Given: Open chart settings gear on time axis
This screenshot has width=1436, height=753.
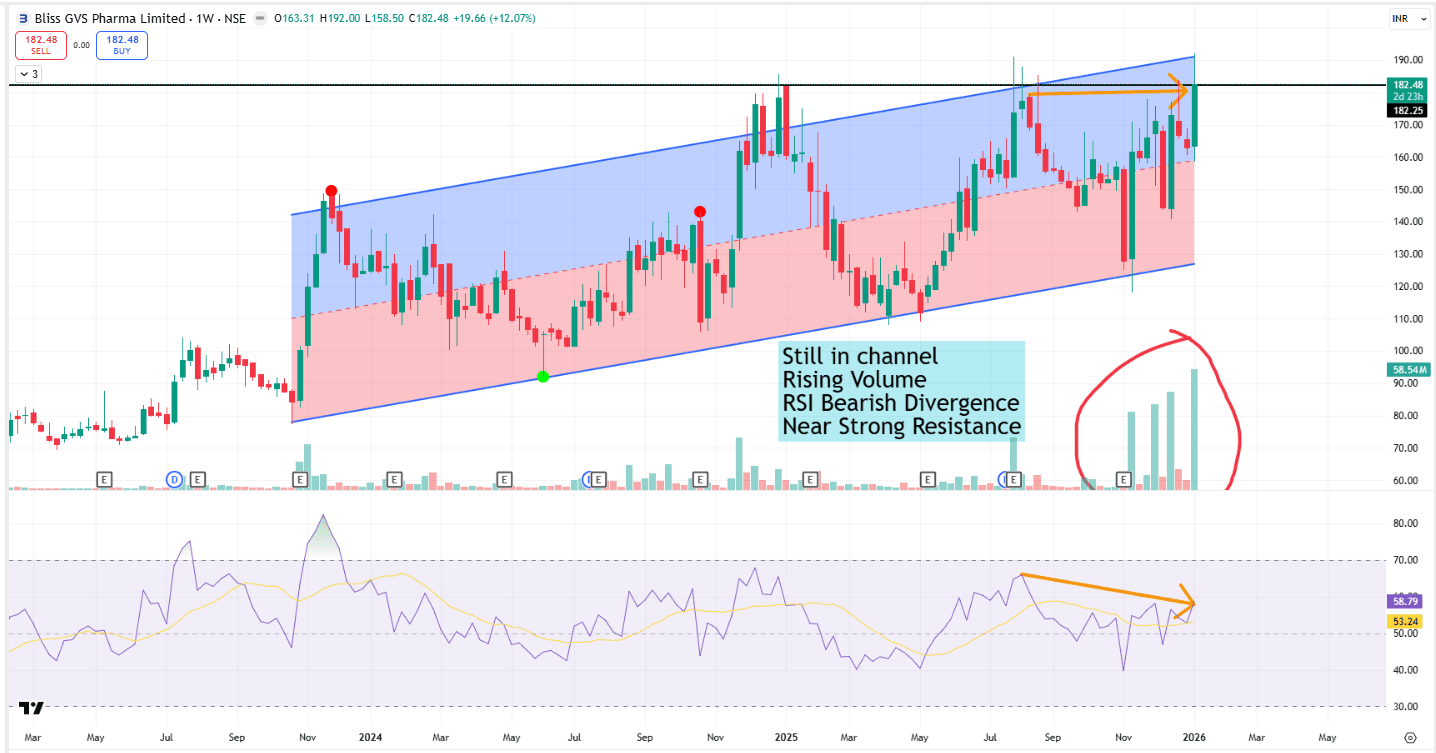Looking at the screenshot, I should [x=1409, y=738].
